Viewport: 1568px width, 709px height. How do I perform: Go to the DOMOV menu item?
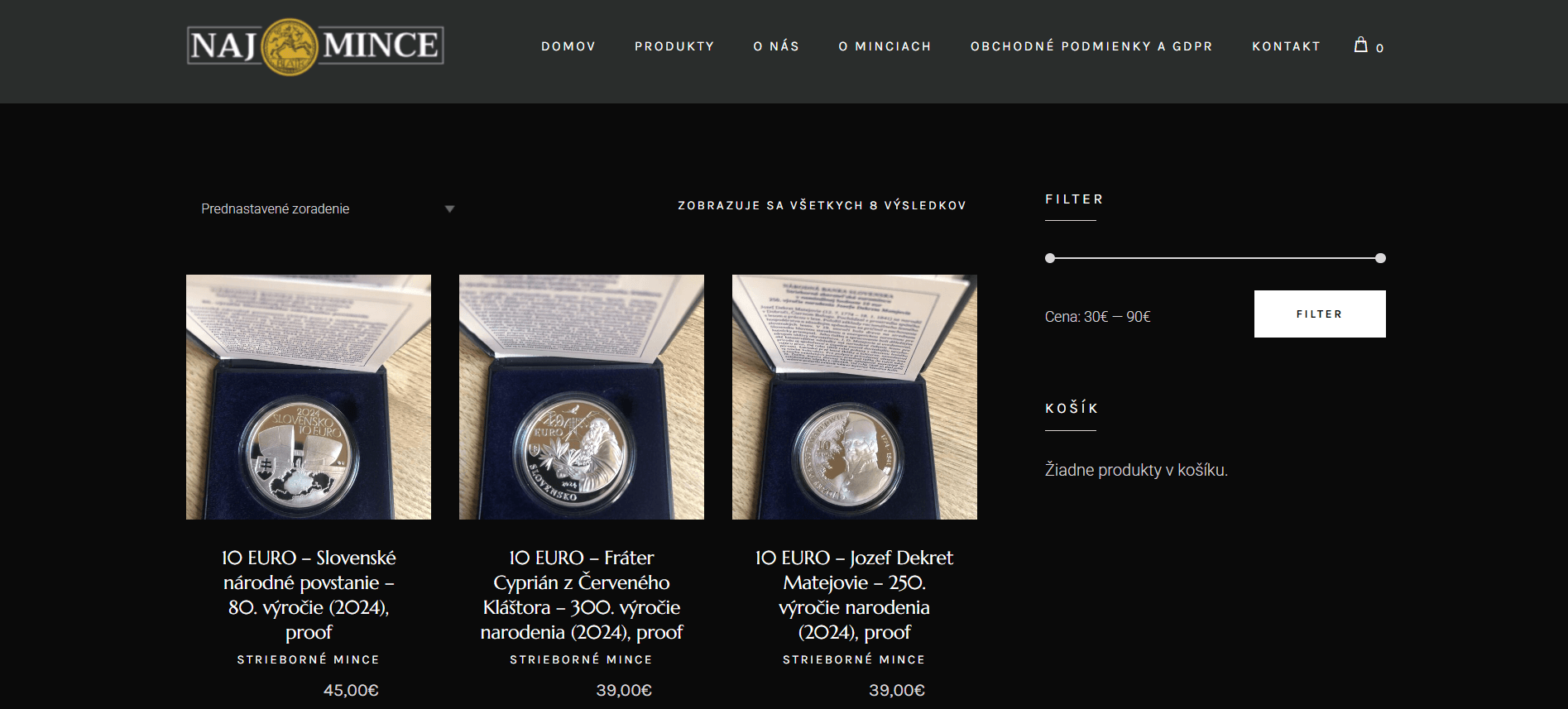568,46
